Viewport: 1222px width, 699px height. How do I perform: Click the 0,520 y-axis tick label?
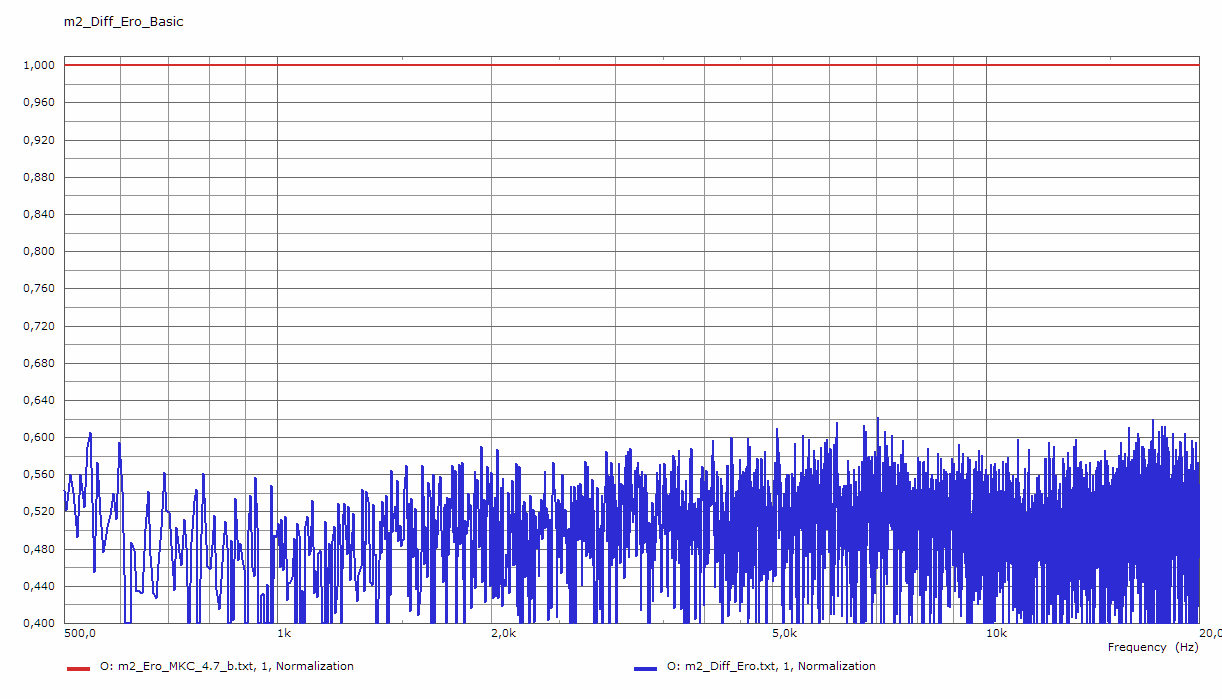pos(37,512)
